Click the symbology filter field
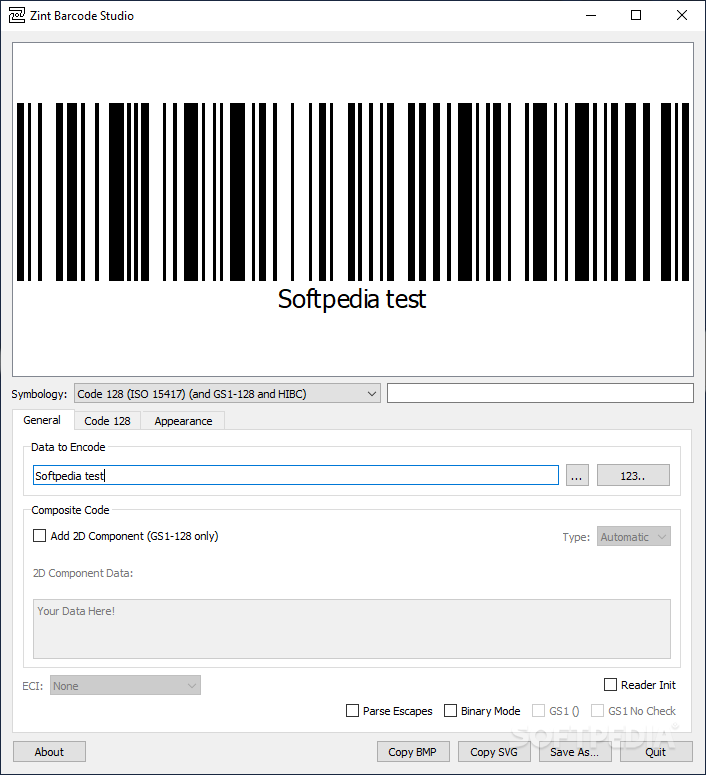706x775 pixels. point(539,393)
